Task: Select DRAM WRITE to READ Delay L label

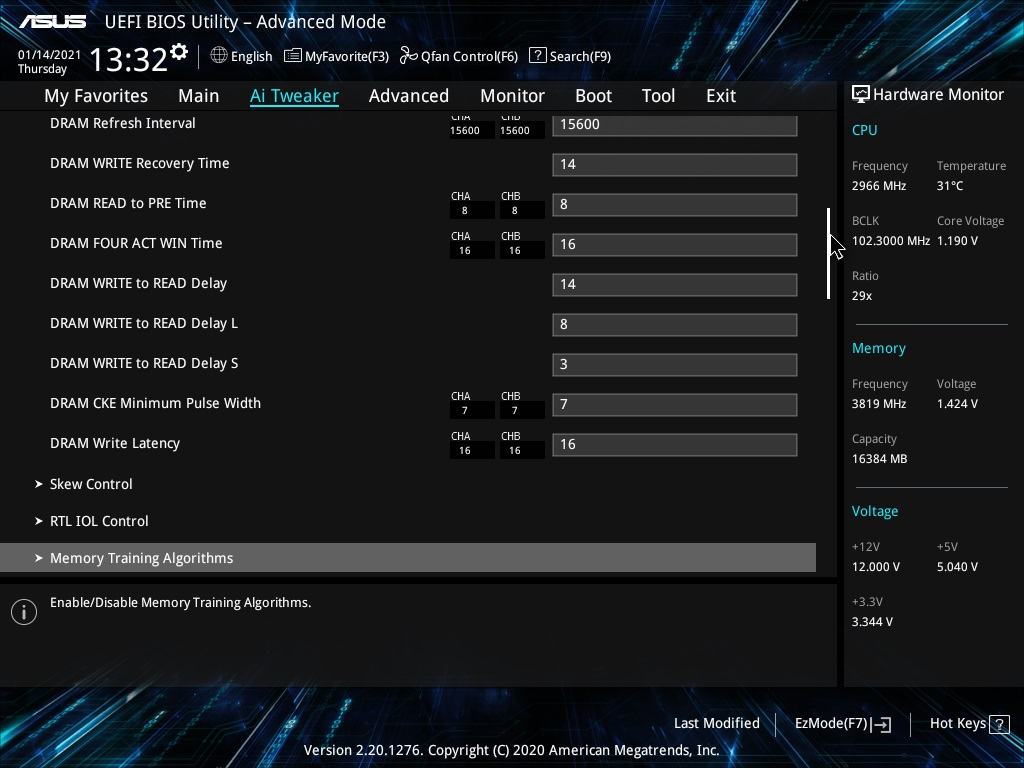Action: (x=144, y=323)
